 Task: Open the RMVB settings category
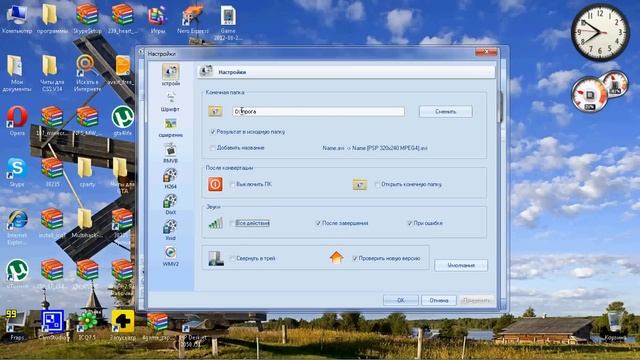171,153
